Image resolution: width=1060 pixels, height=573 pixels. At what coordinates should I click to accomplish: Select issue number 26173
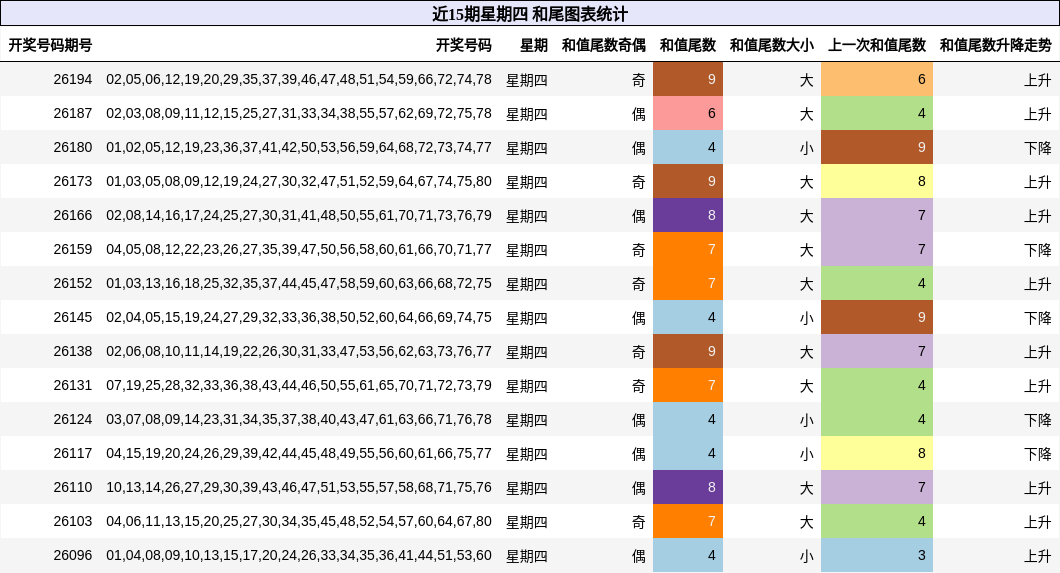click(x=73, y=182)
